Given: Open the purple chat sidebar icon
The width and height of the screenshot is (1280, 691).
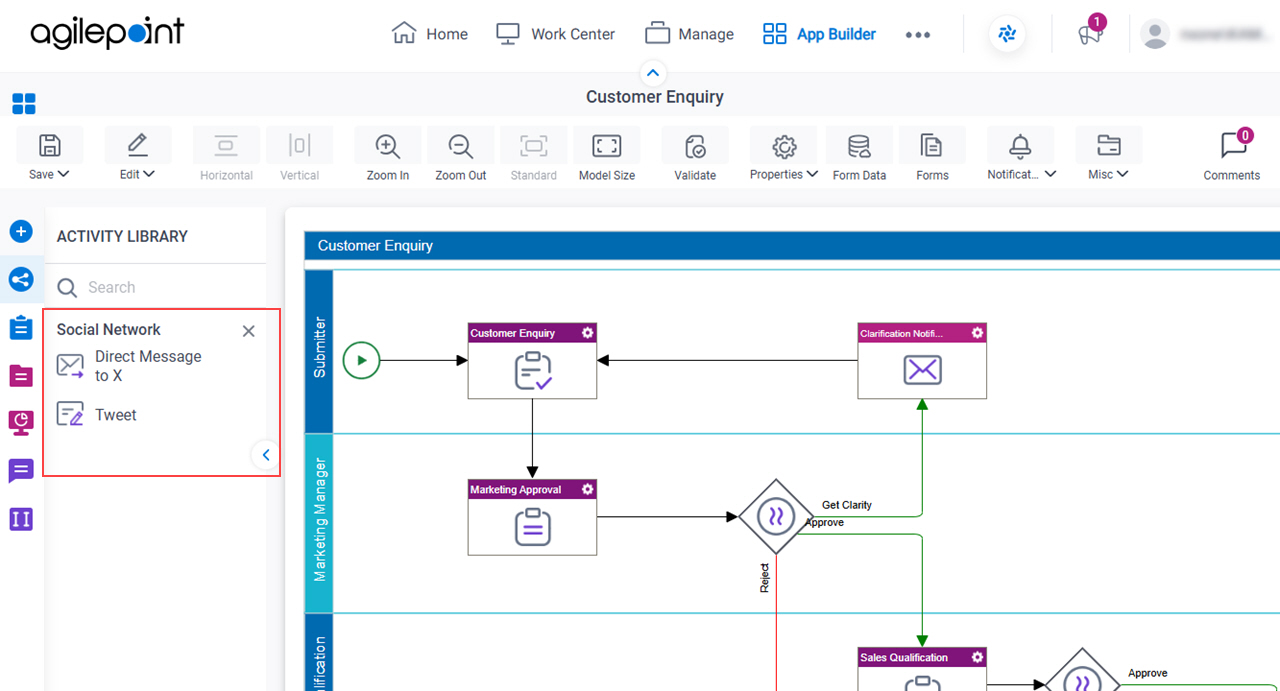Looking at the screenshot, I should [21, 471].
